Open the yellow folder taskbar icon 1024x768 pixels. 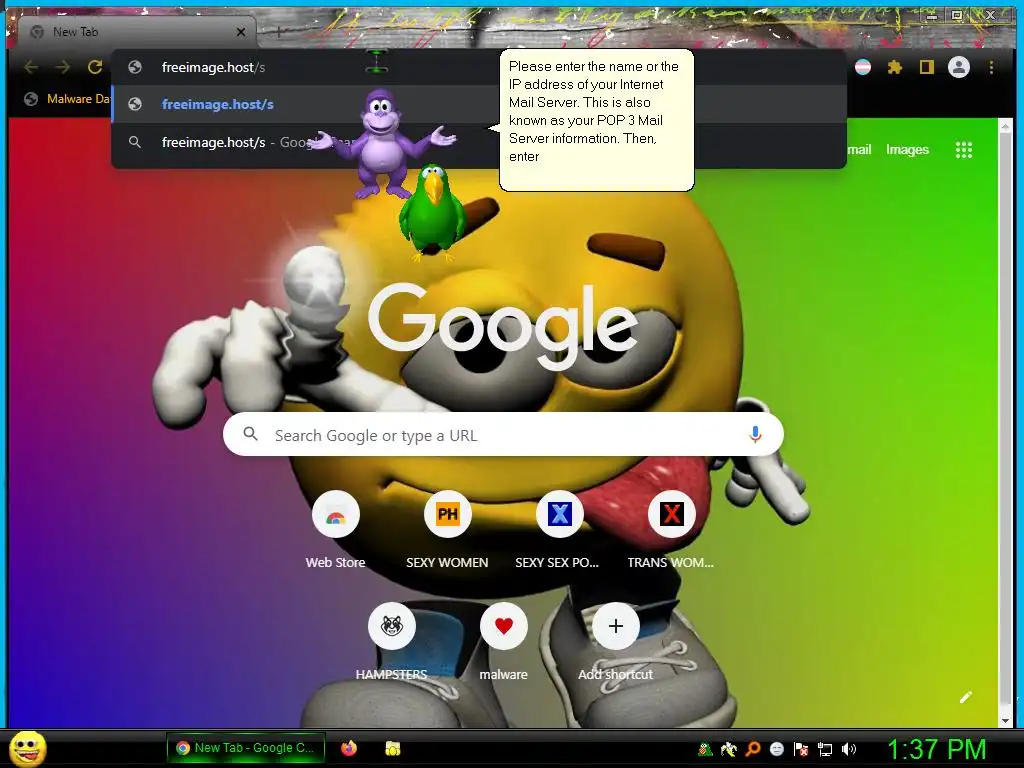(392, 748)
